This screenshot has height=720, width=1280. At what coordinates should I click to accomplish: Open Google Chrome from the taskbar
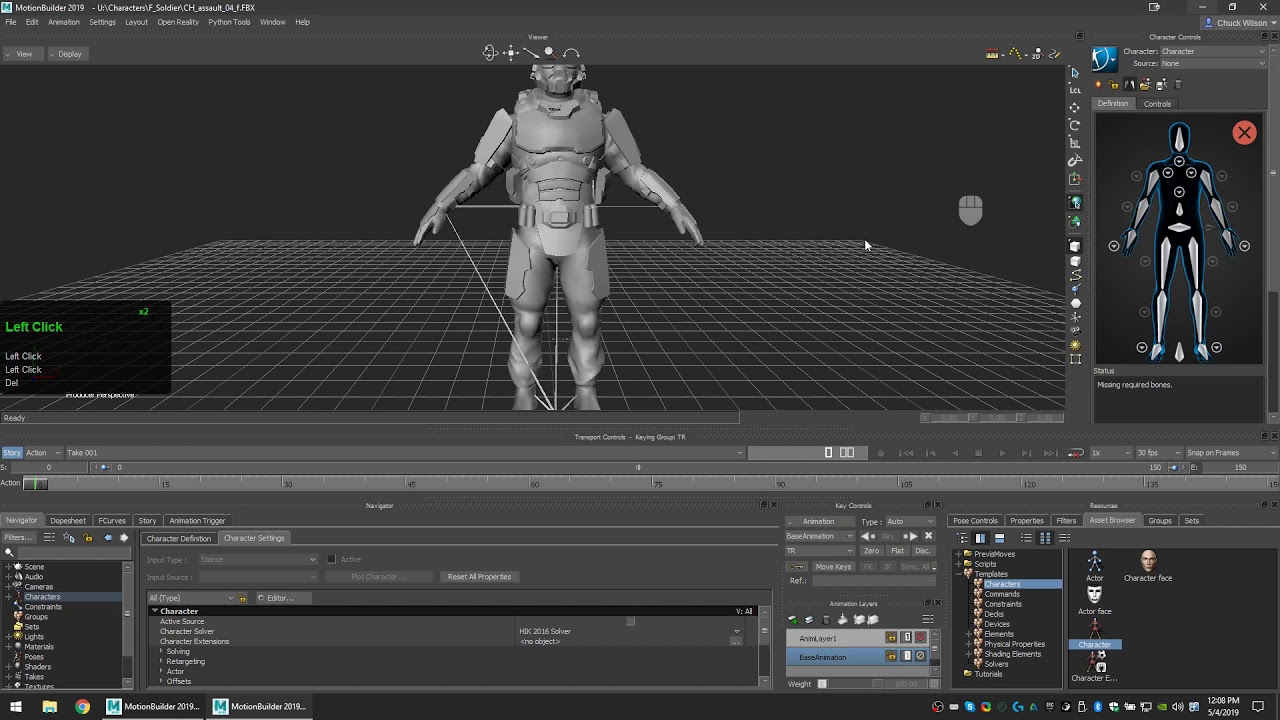click(x=82, y=707)
